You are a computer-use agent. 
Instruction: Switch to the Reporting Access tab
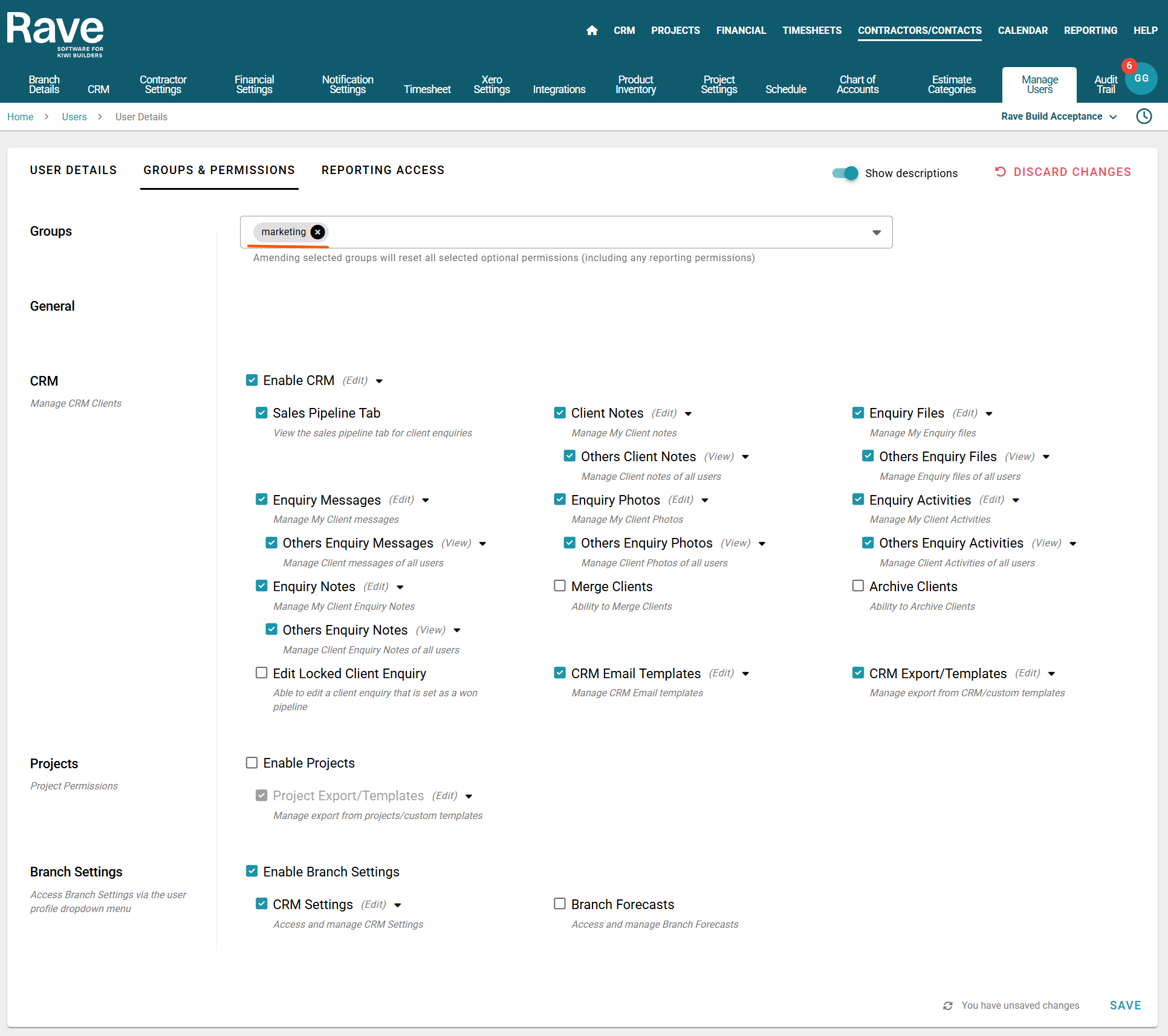click(x=383, y=170)
